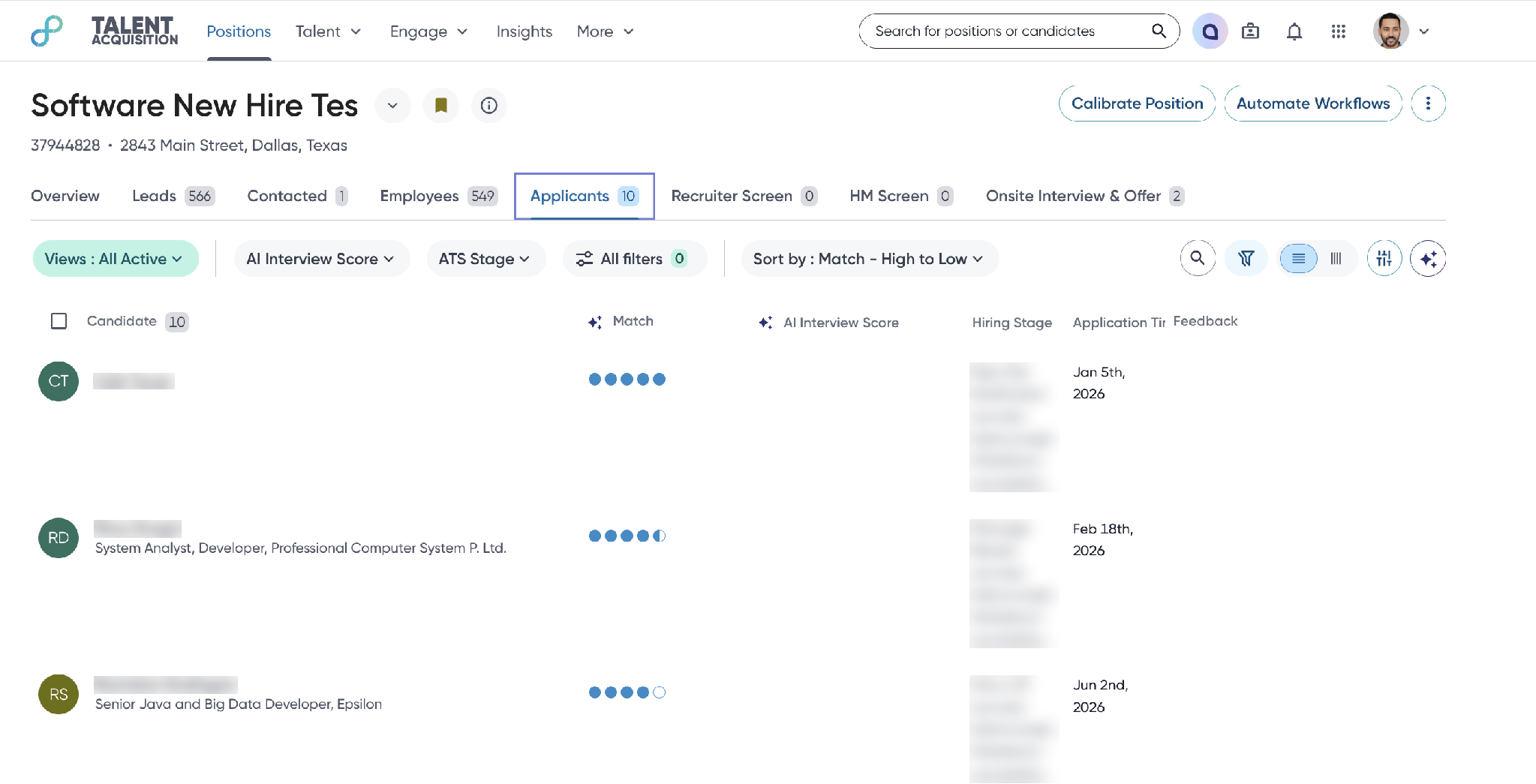Switch to list view layout
The image size is (1536, 784).
coord(1299,259)
